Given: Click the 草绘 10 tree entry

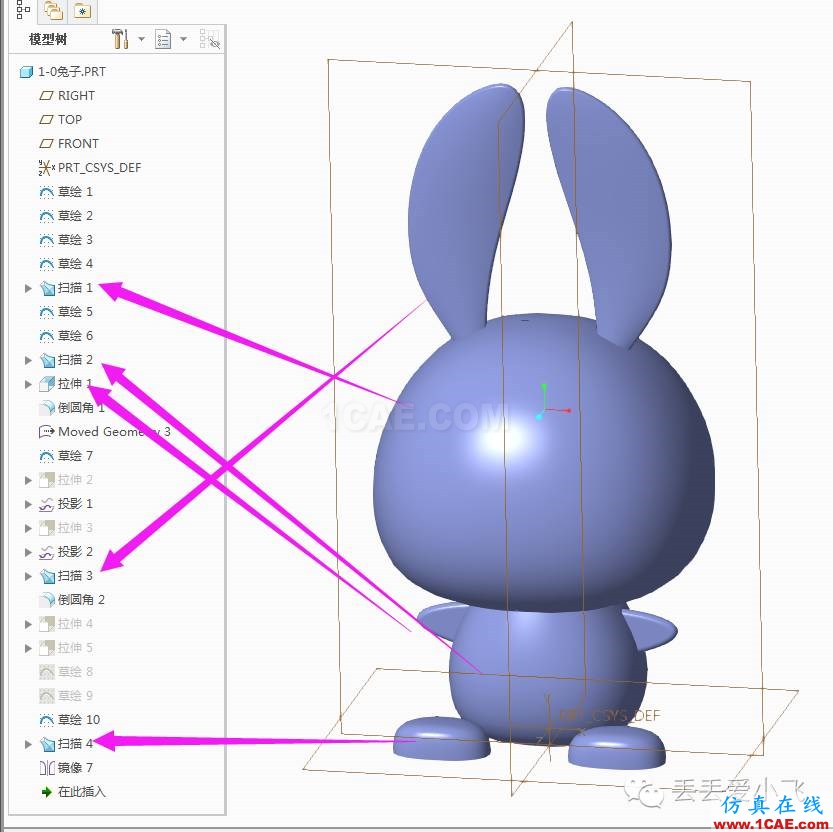Looking at the screenshot, I should 79,720.
